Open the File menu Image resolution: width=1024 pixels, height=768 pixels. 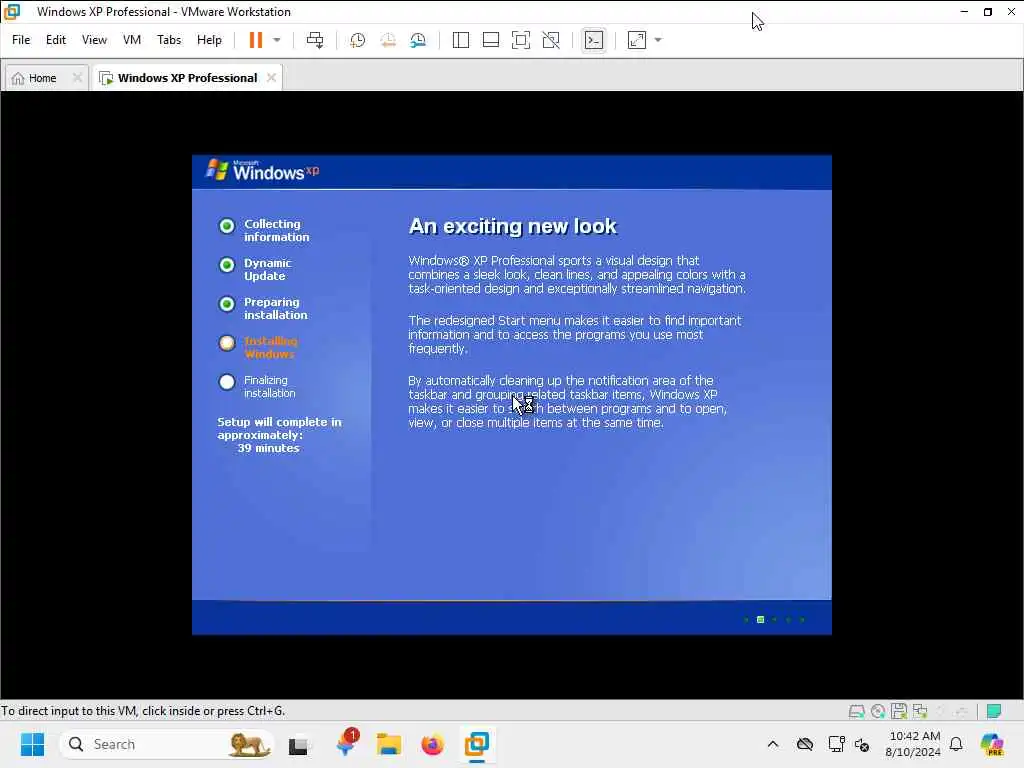point(21,40)
